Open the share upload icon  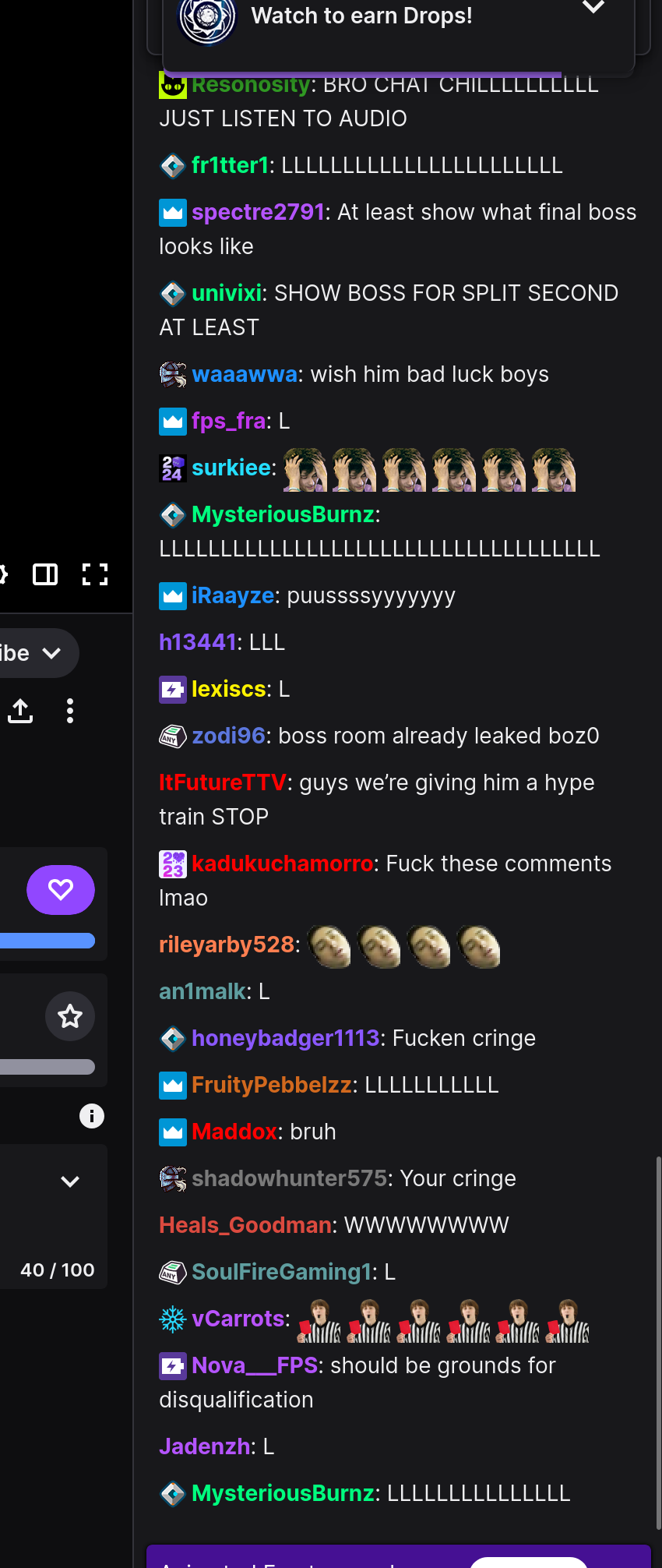coord(20,711)
